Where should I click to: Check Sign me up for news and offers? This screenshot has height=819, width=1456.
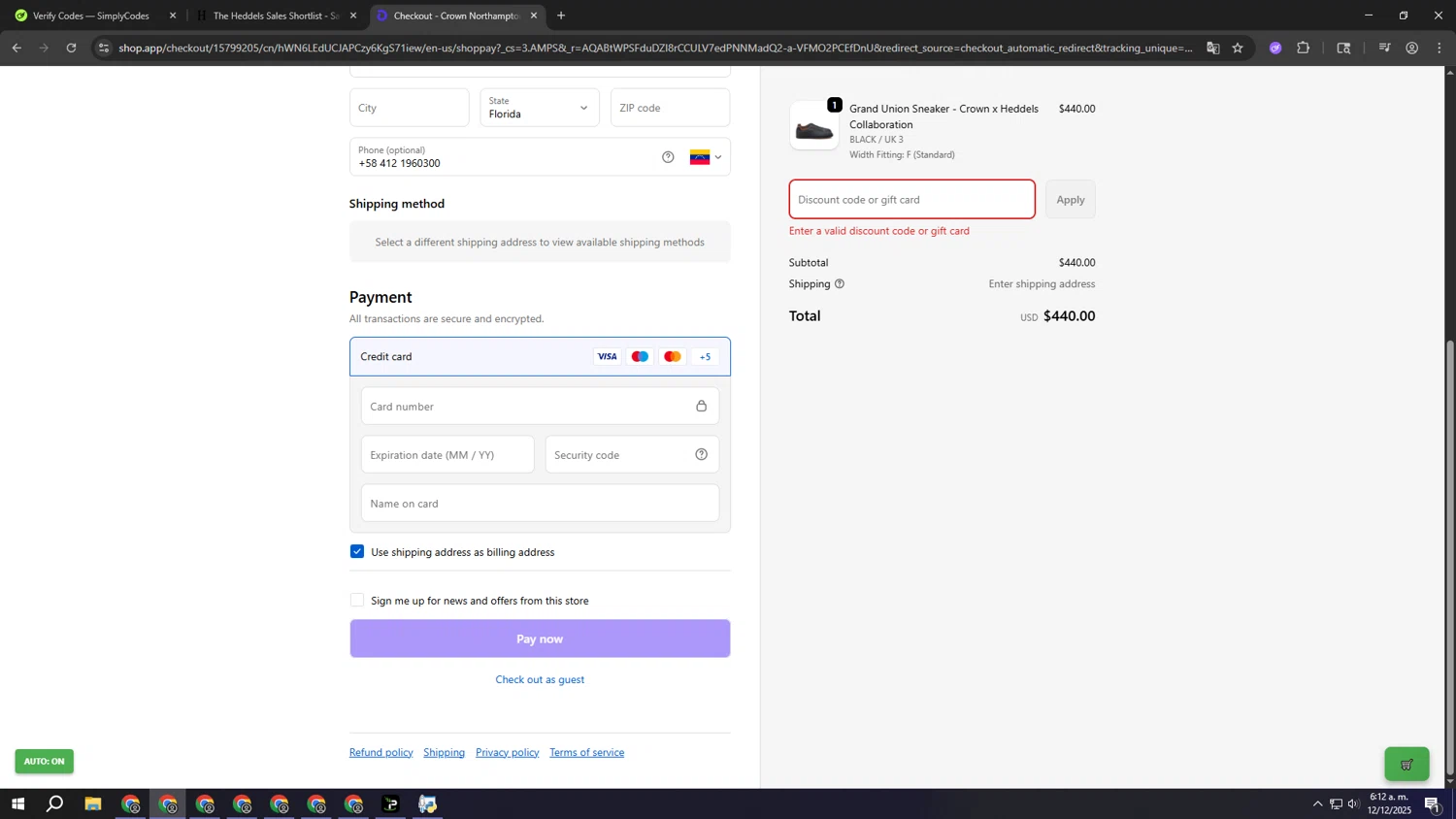coord(357,600)
